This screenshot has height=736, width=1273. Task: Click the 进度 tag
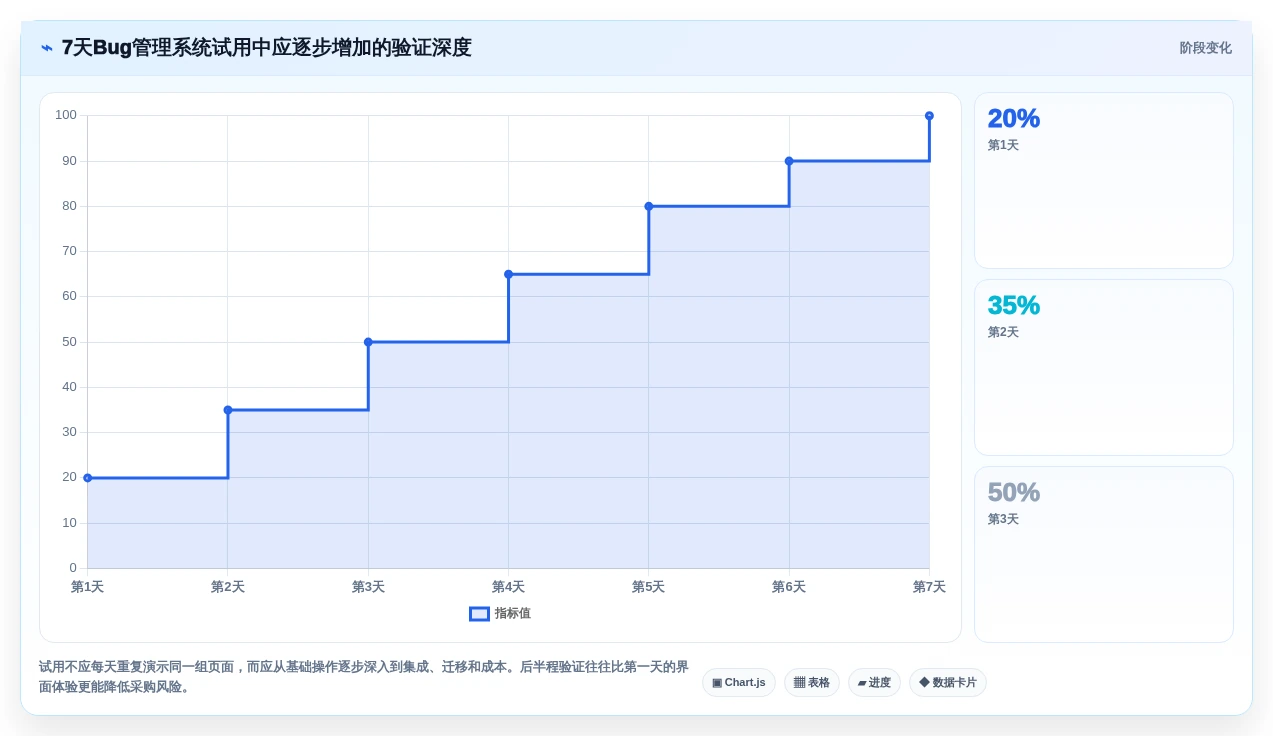[x=874, y=683]
